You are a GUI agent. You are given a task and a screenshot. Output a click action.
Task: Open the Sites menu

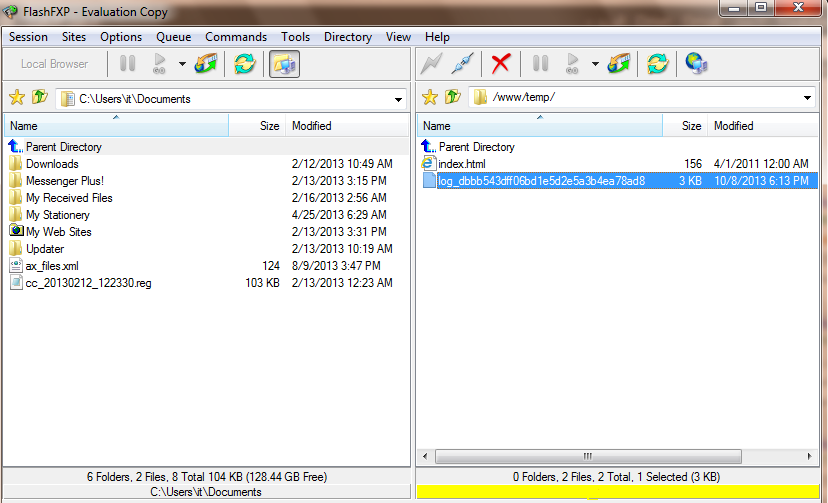tap(74, 37)
